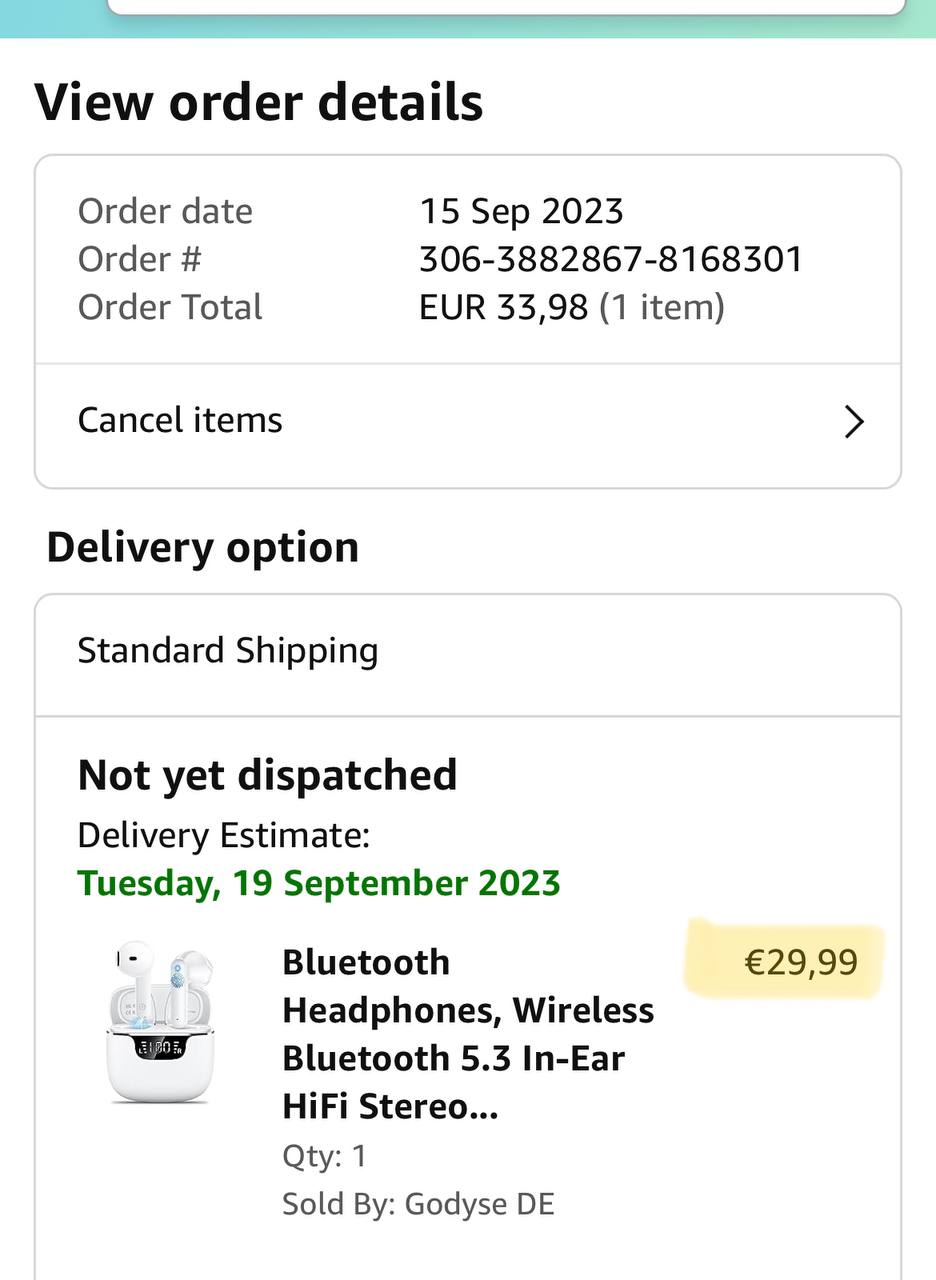Click the search field at the top edge
The height and width of the screenshot is (1280, 936).
[505, 6]
